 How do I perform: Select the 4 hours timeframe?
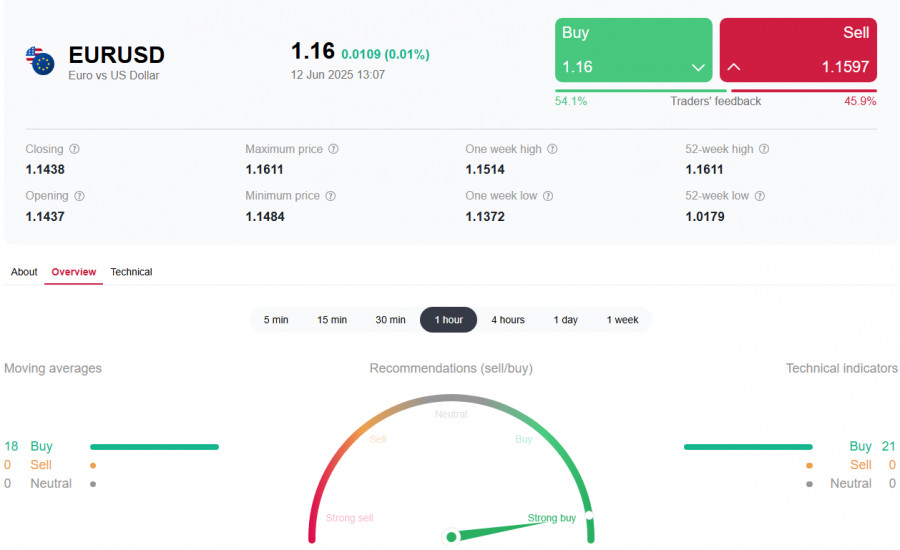508,320
